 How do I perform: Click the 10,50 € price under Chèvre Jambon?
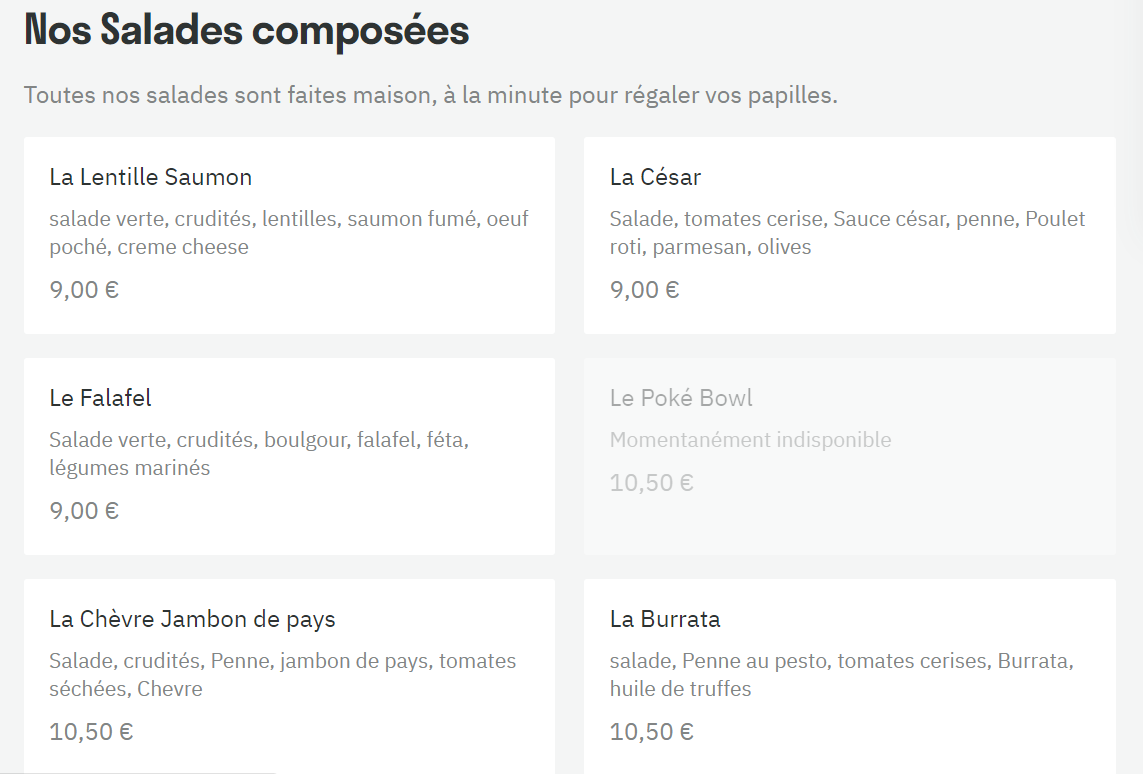(x=91, y=732)
